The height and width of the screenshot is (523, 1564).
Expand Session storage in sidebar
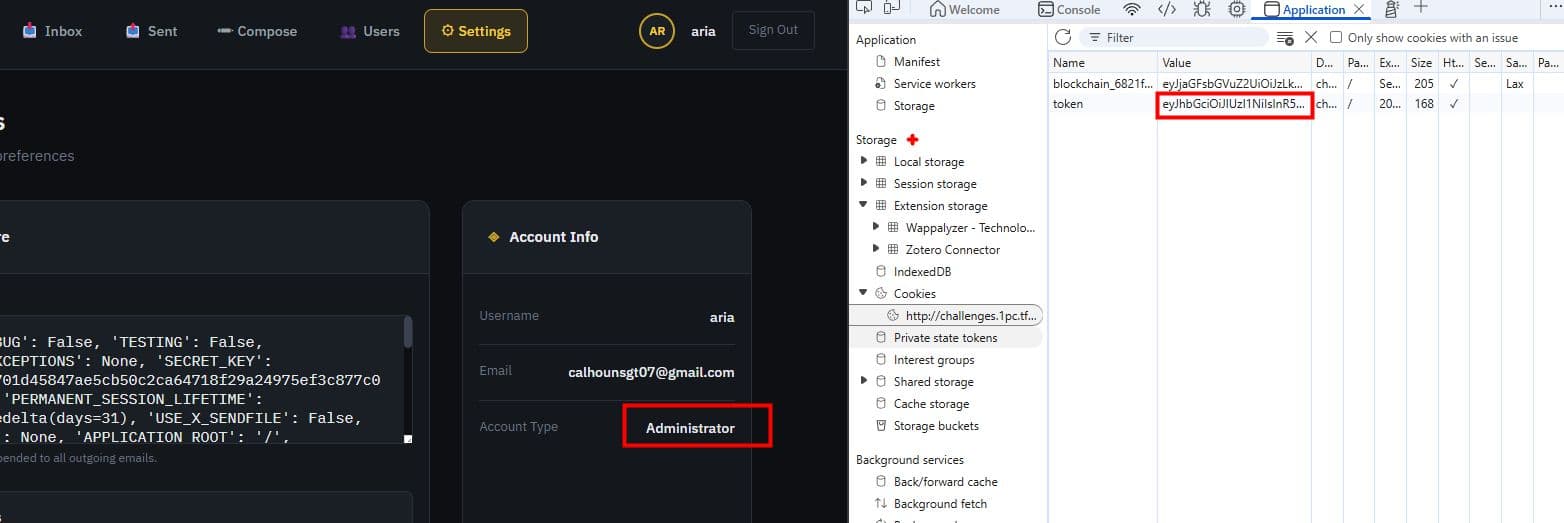click(864, 183)
